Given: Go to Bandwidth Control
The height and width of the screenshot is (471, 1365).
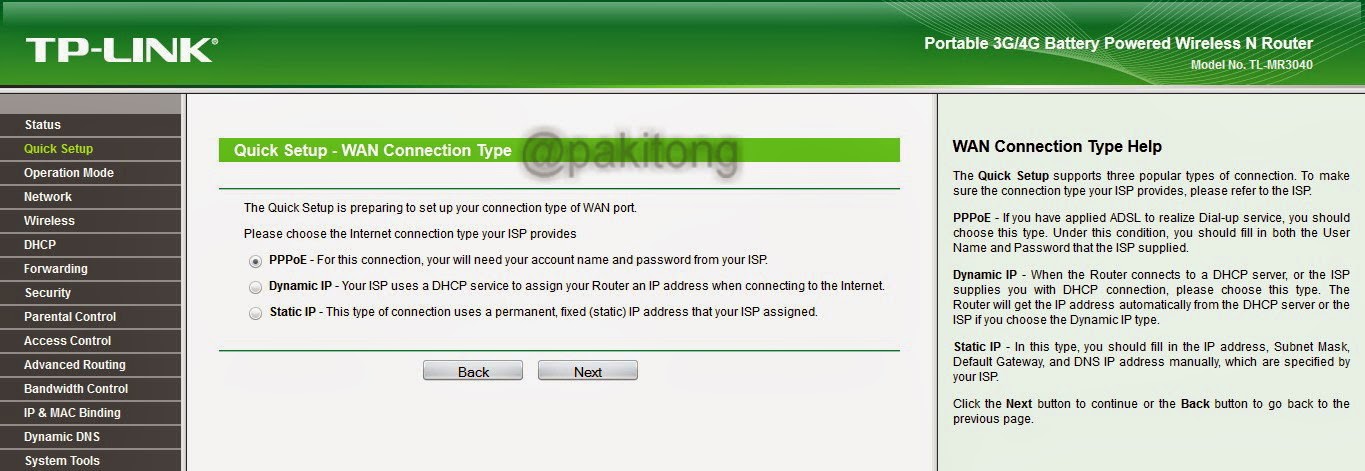Looking at the screenshot, I should pyautogui.click(x=91, y=389).
